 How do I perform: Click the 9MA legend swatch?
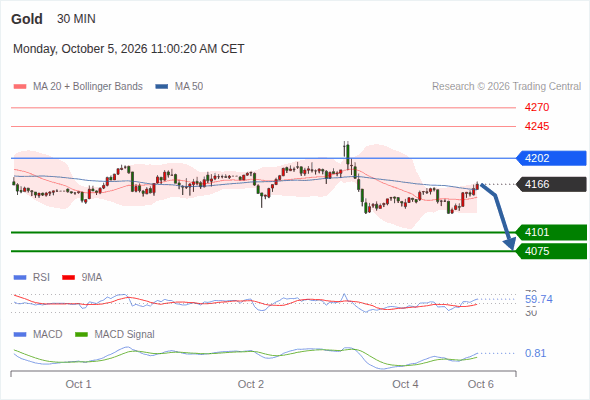coord(68,278)
